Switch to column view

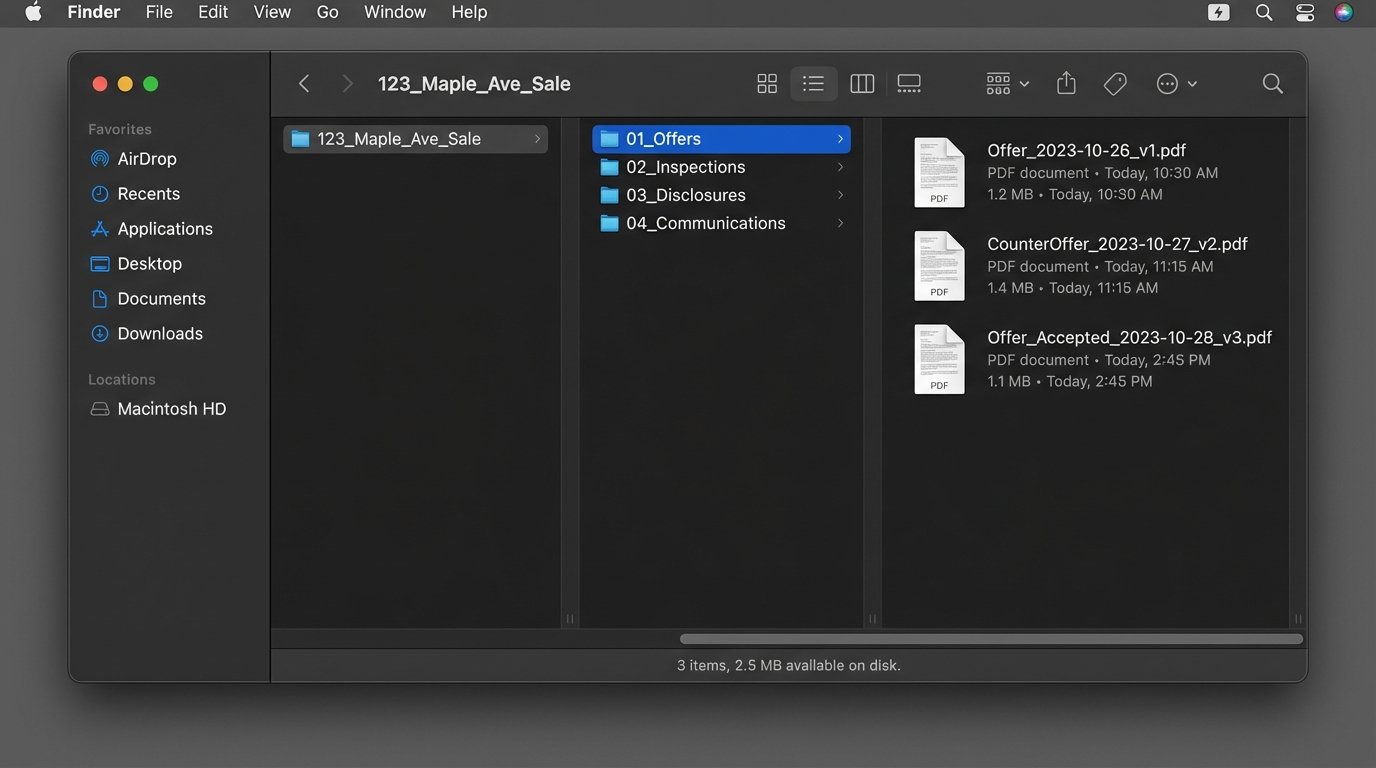tap(862, 84)
